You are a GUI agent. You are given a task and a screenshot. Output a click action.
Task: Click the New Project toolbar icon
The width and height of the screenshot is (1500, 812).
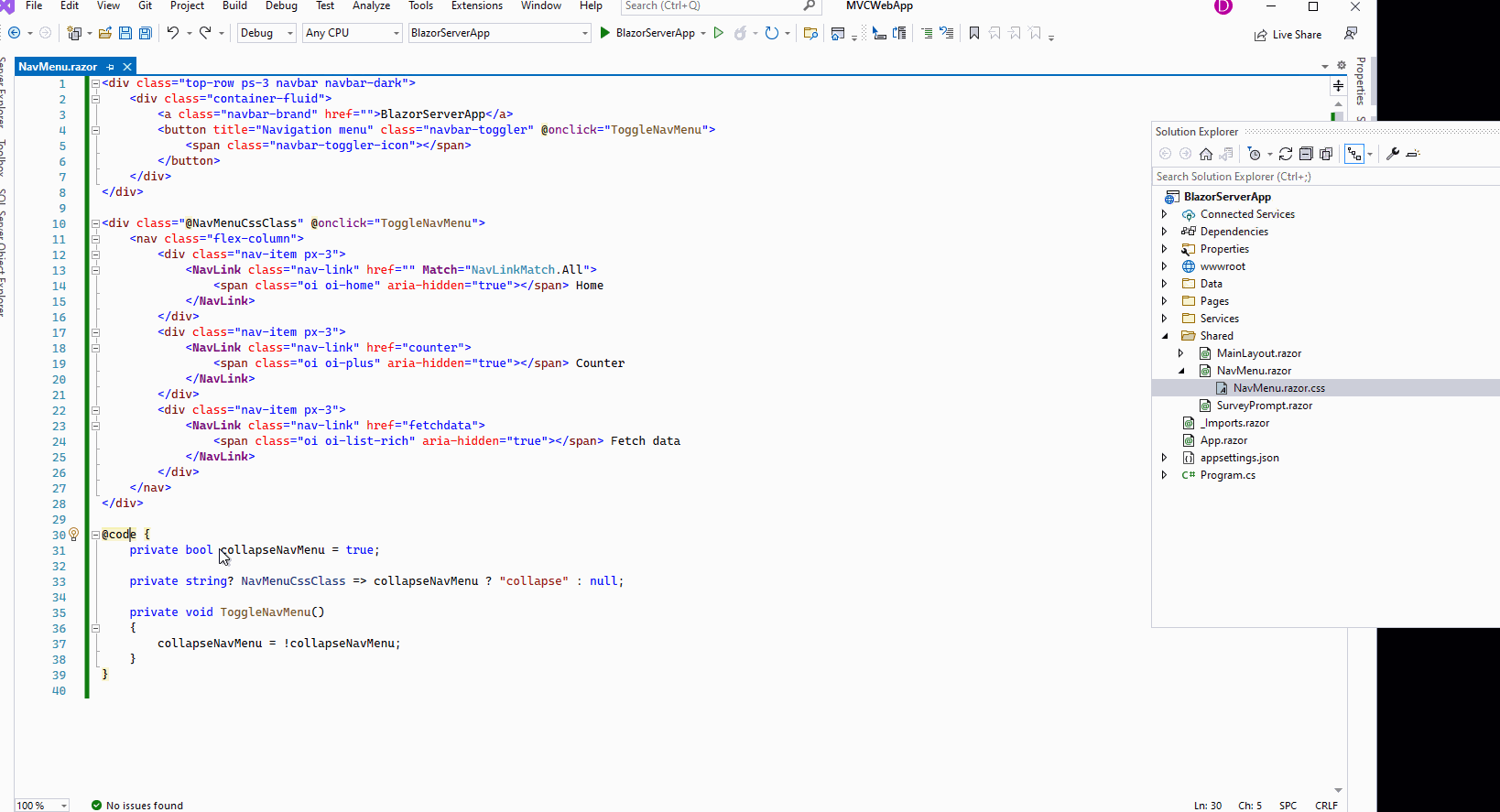coord(74,33)
